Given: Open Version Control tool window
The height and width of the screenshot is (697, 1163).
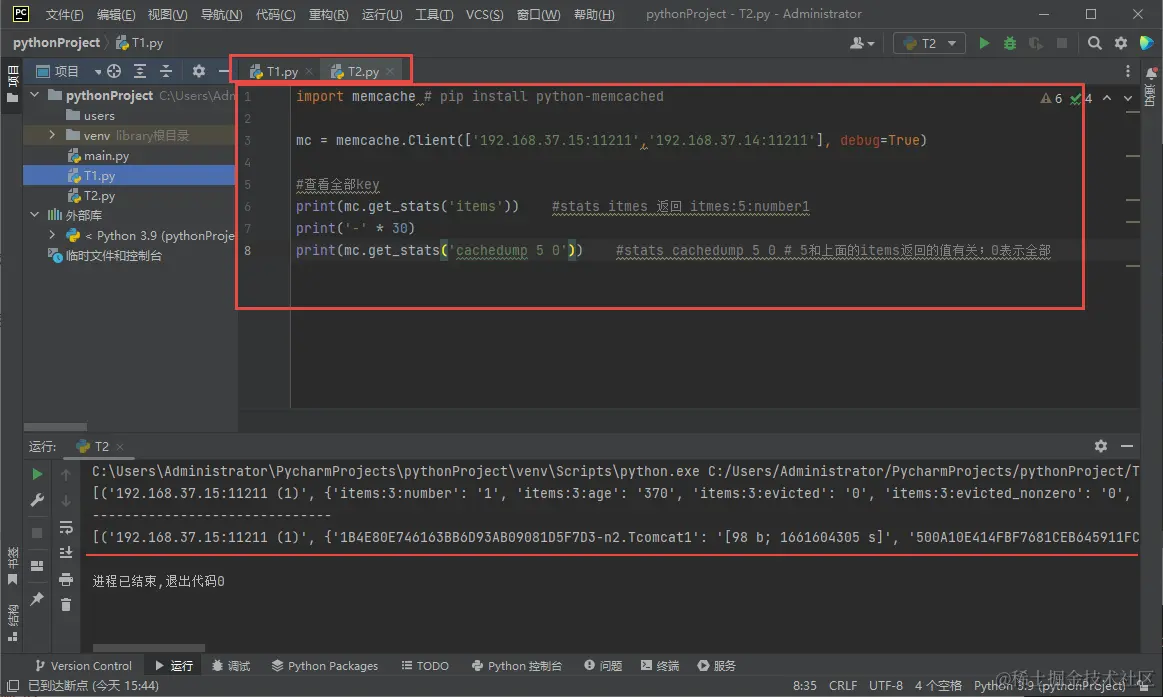Looking at the screenshot, I should [83, 666].
